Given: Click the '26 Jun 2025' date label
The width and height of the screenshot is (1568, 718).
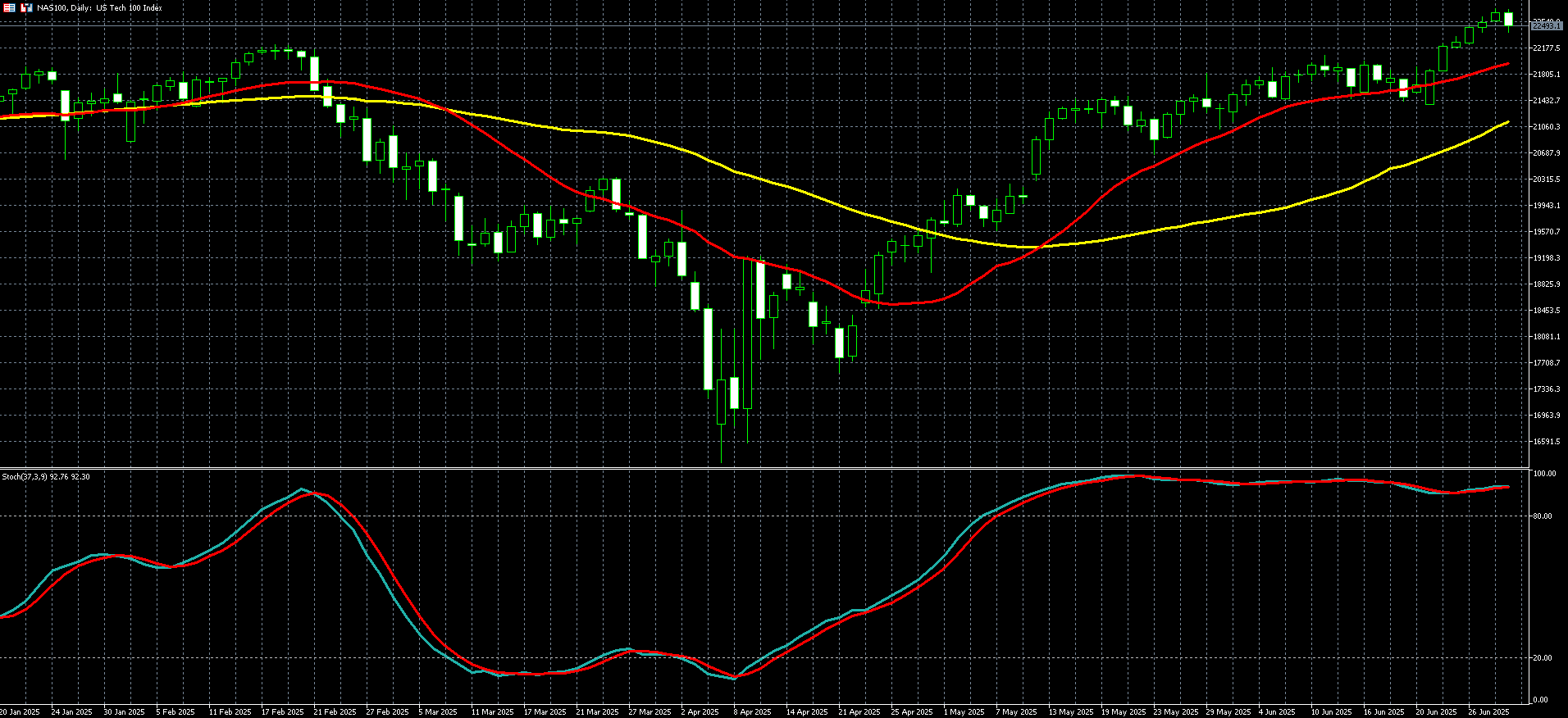Looking at the screenshot, I should pyautogui.click(x=1489, y=712).
